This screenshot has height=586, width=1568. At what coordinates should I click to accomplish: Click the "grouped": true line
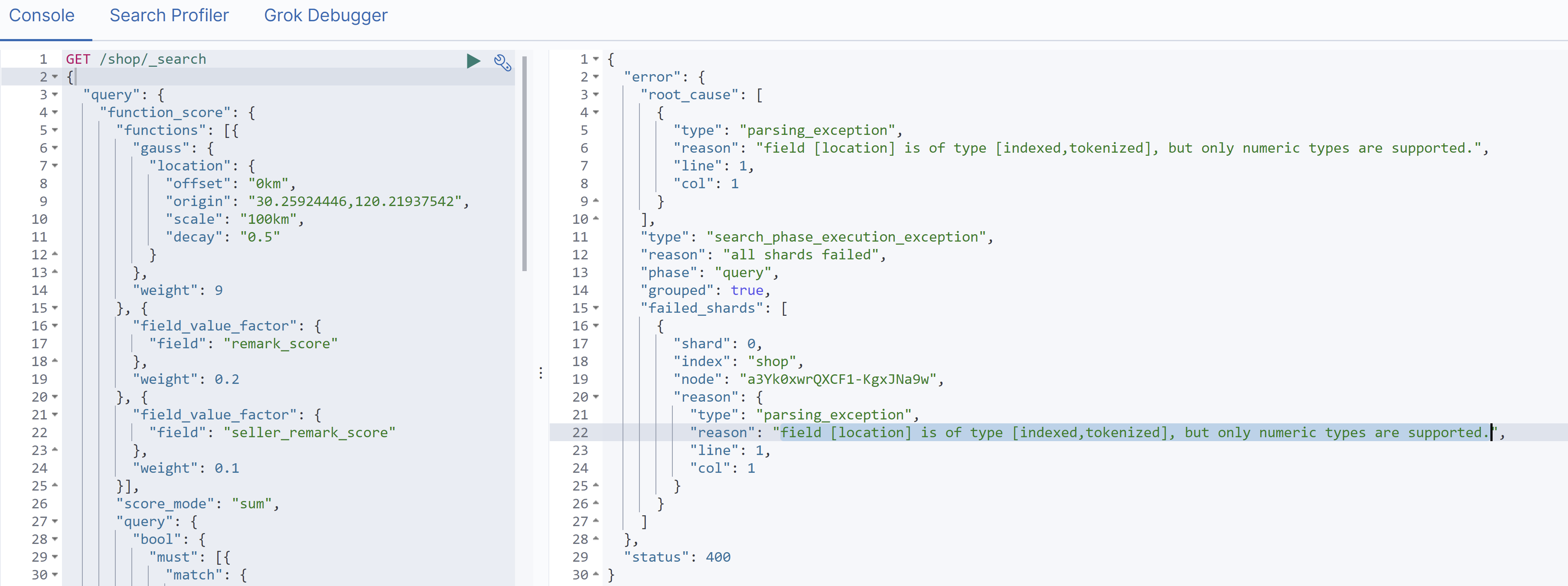point(705,291)
